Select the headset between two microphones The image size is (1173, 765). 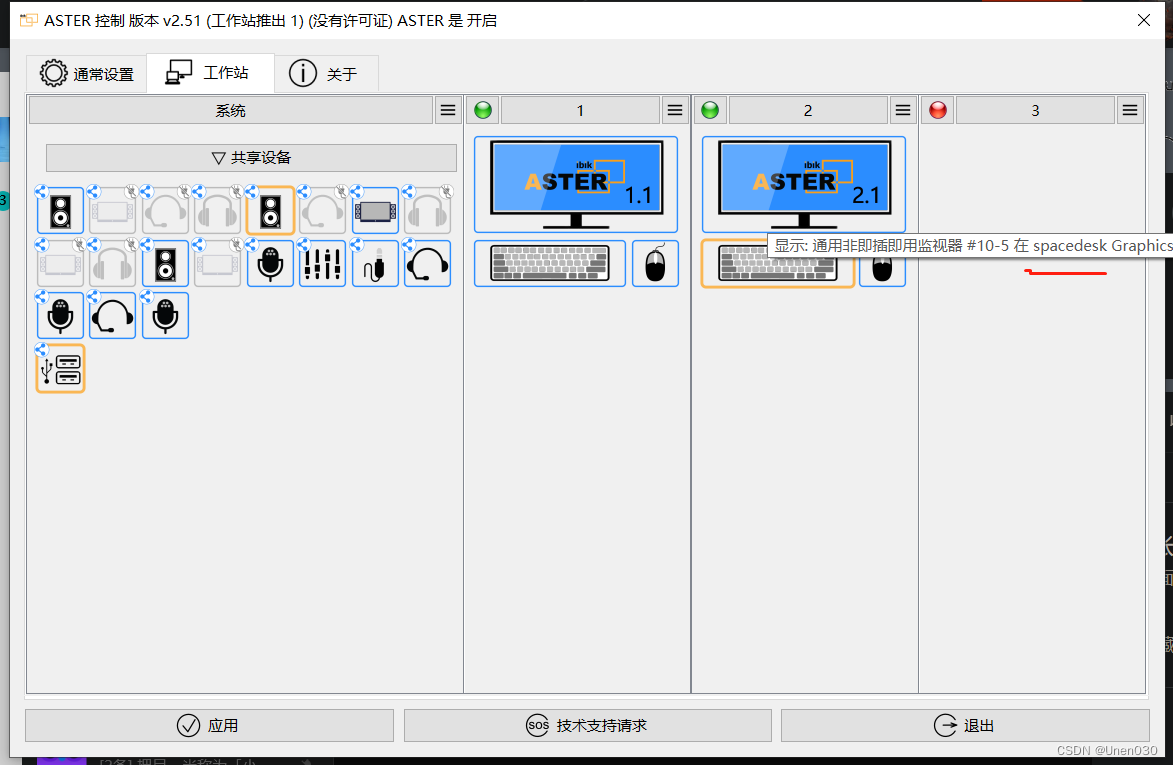(113, 316)
